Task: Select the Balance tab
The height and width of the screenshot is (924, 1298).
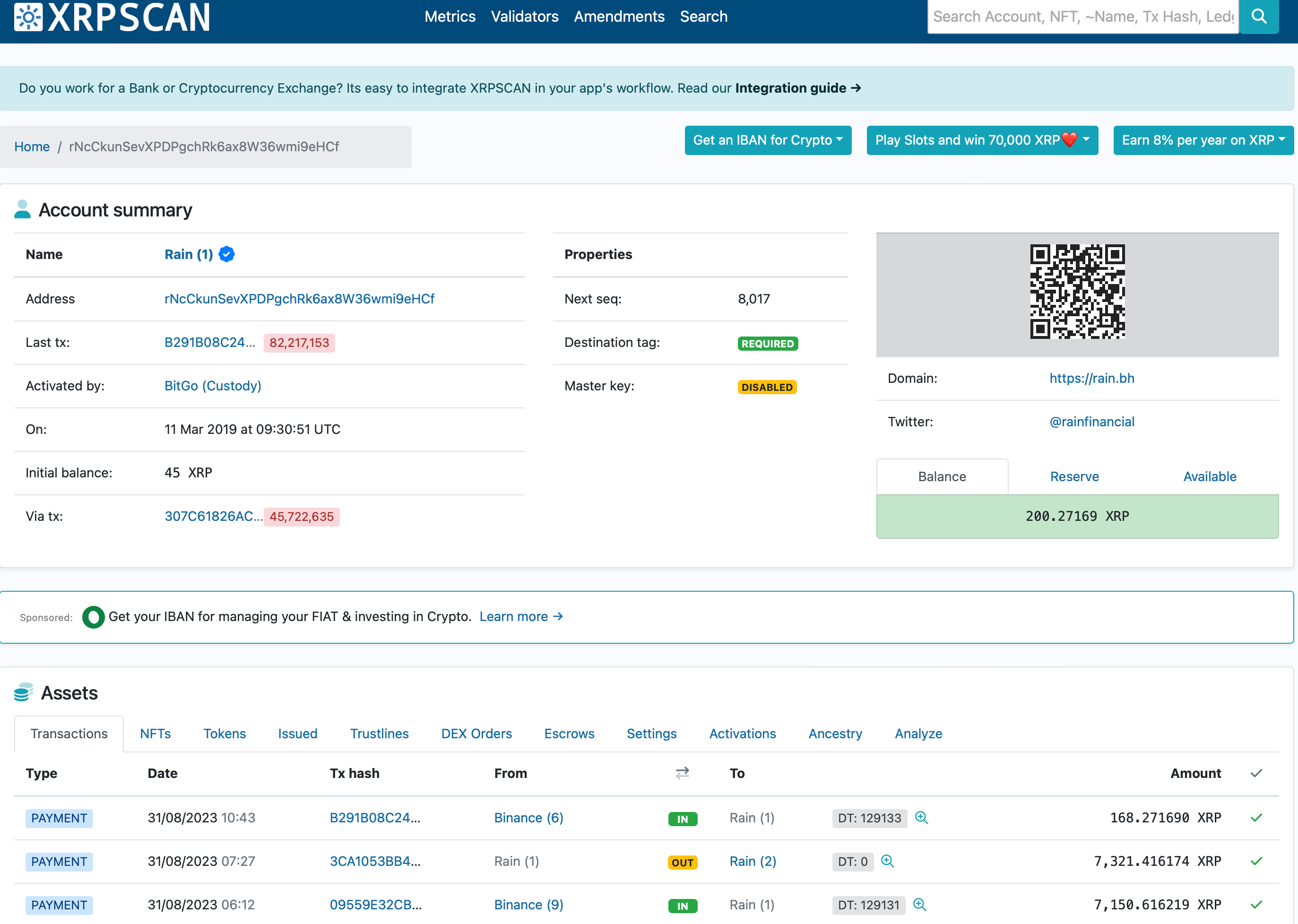Action: click(942, 477)
